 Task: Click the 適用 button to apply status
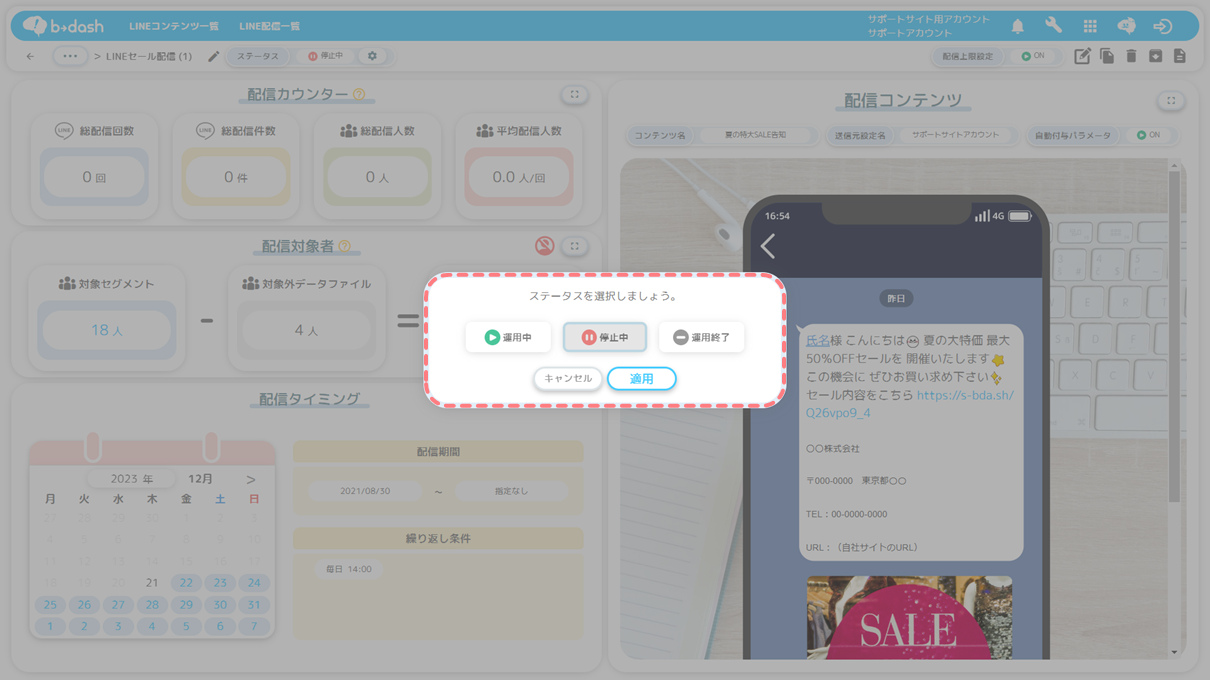[641, 379]
